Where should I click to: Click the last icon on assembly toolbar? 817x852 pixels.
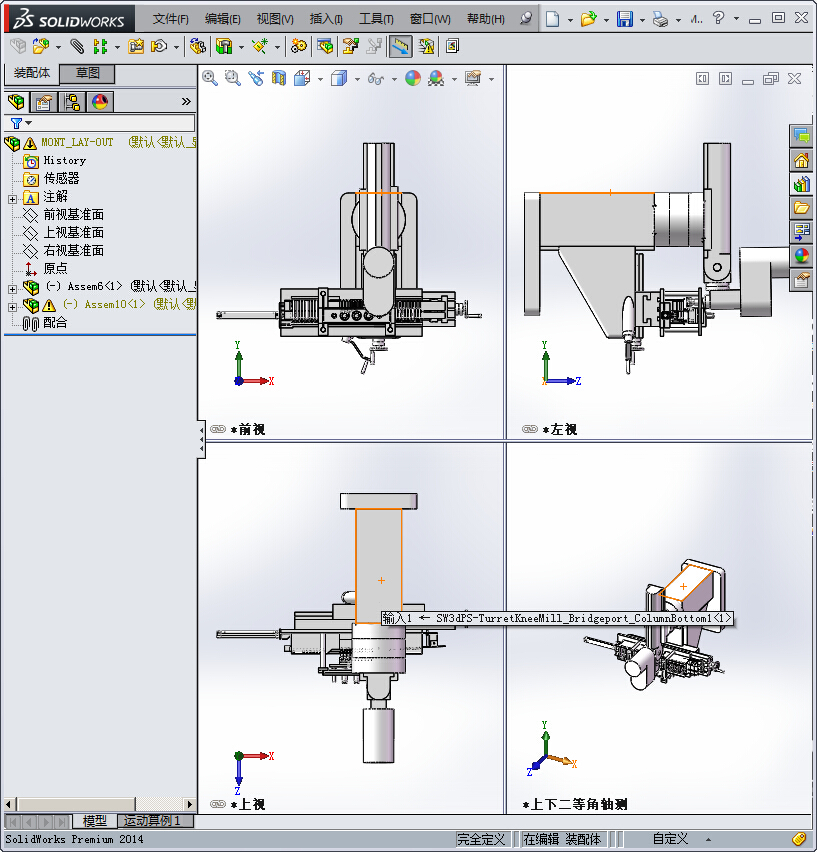[453, 46]
